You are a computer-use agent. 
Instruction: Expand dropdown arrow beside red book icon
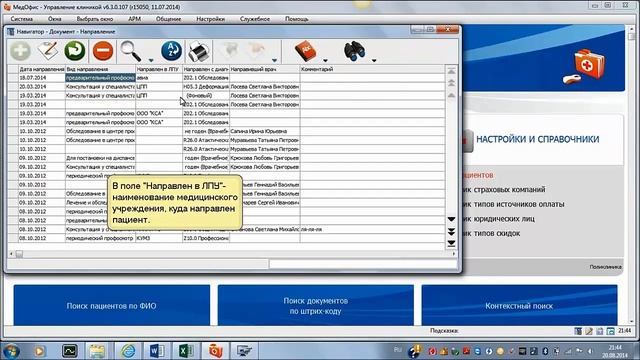click(325, 60)
